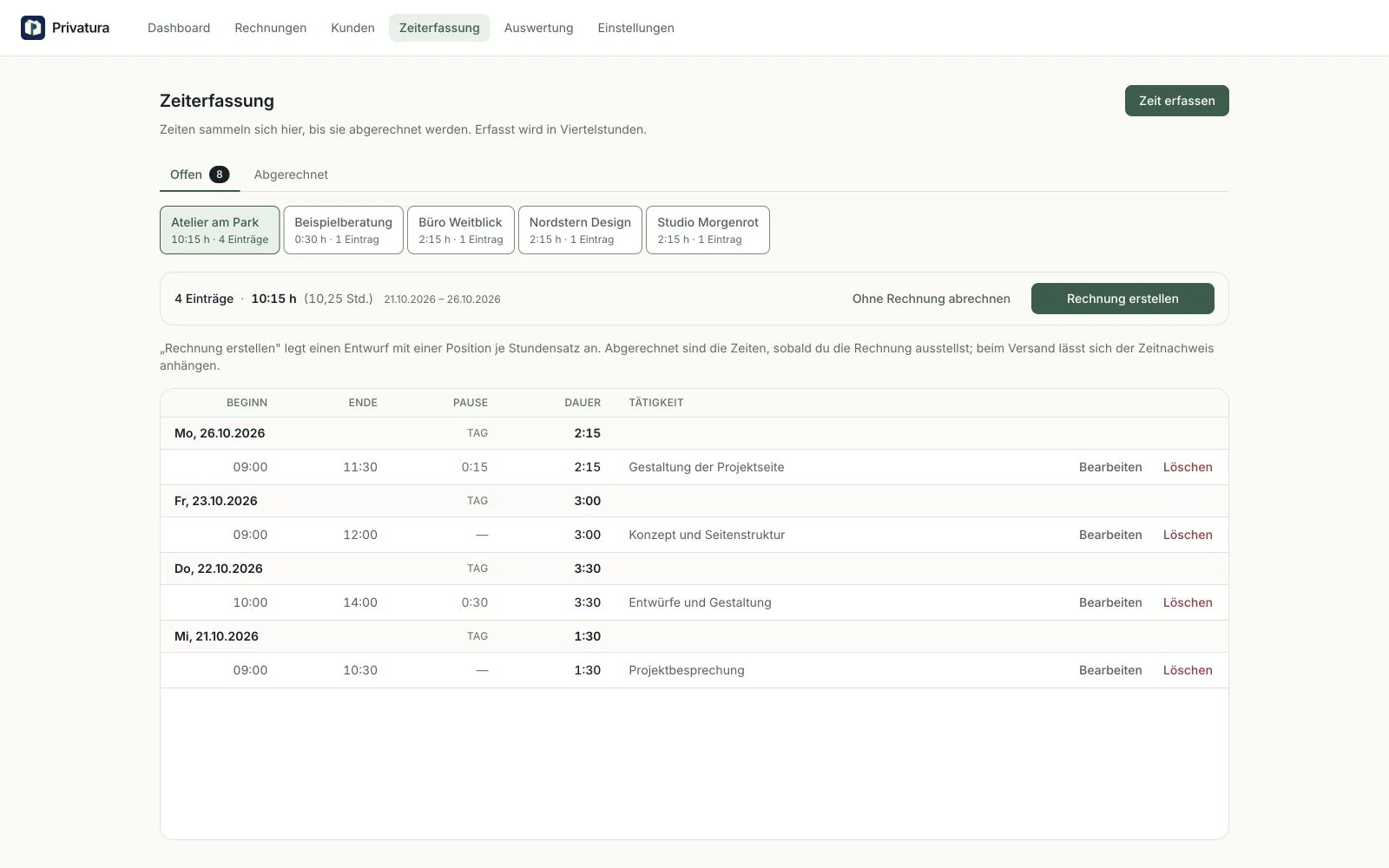This screenshot has width=1389, height=868.
Task: Edit the Entwürfe und Gestaltung entry
Action: [1110, 602]
